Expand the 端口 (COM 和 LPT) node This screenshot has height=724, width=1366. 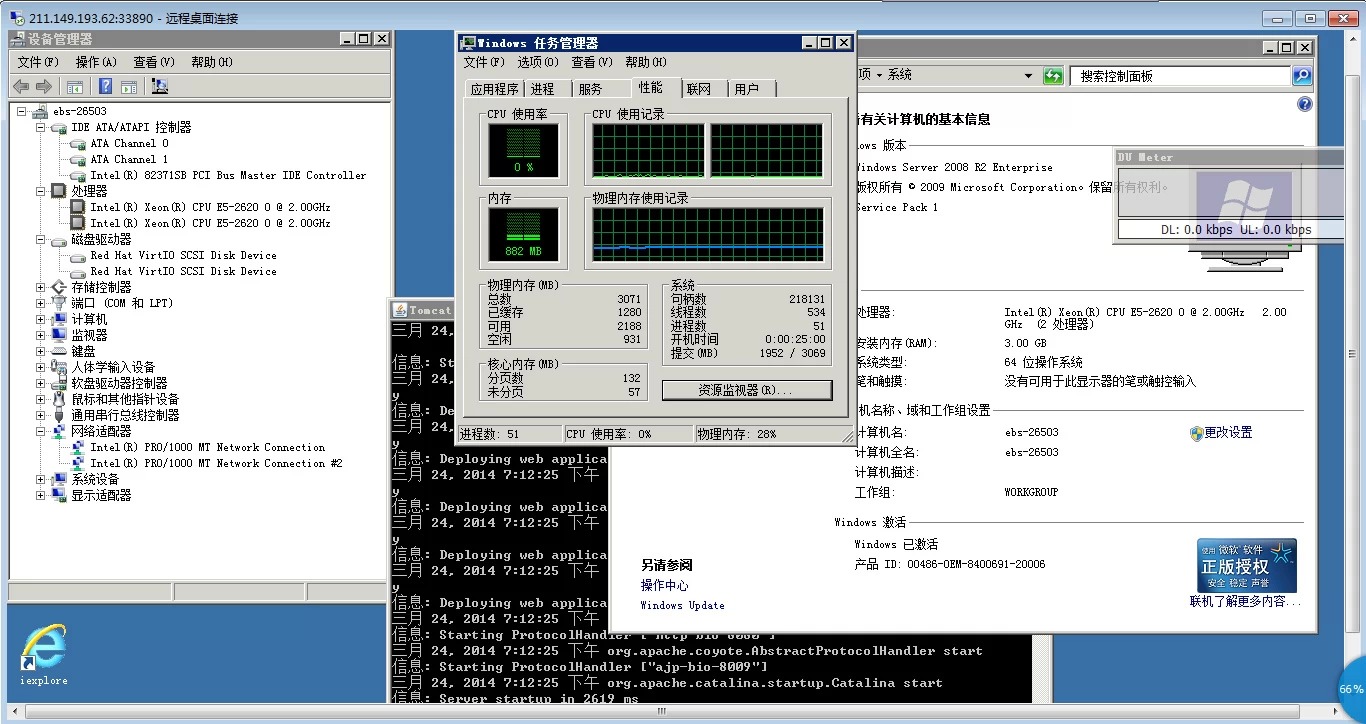(41, 303)
